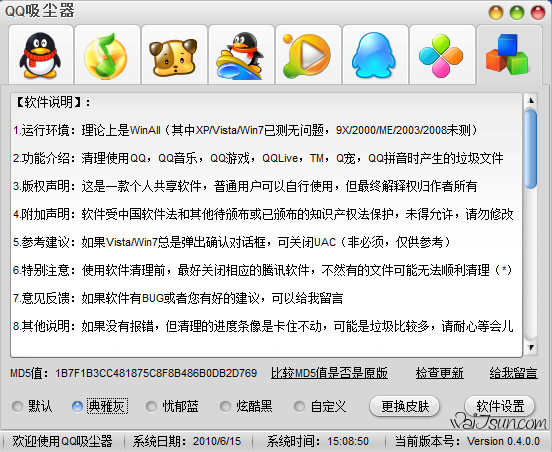
Task: Select the 炫酷黑 skin radio button
Action: (246, 406)
